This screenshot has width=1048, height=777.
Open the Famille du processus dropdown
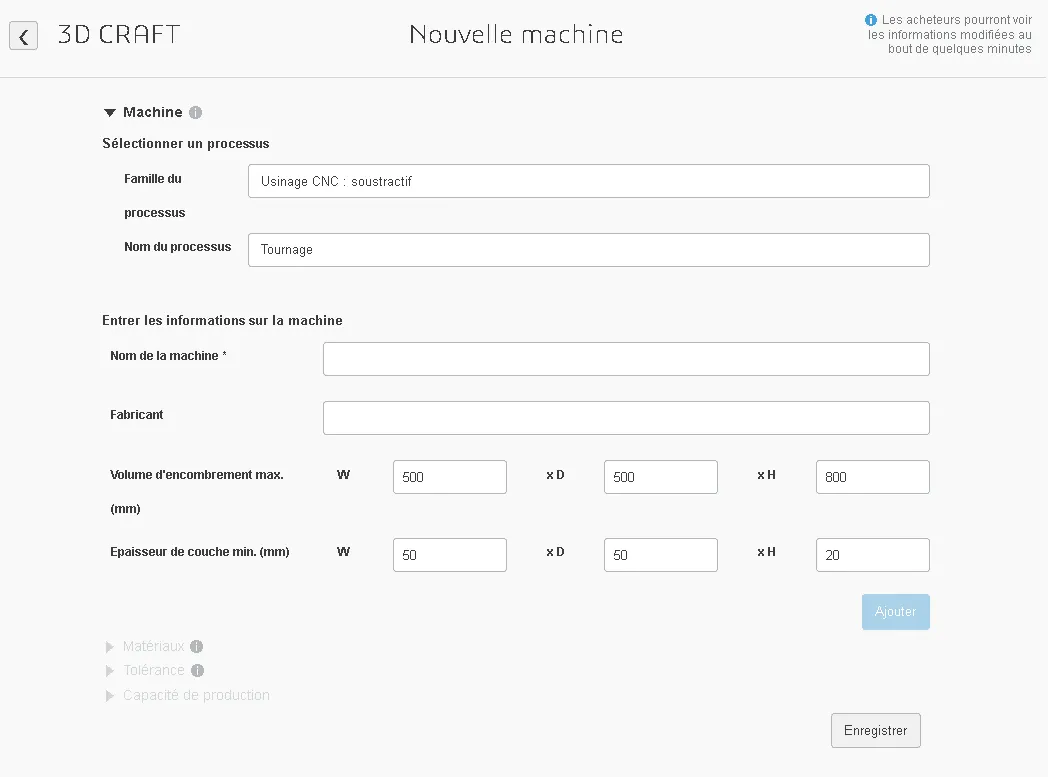(588, 181)
